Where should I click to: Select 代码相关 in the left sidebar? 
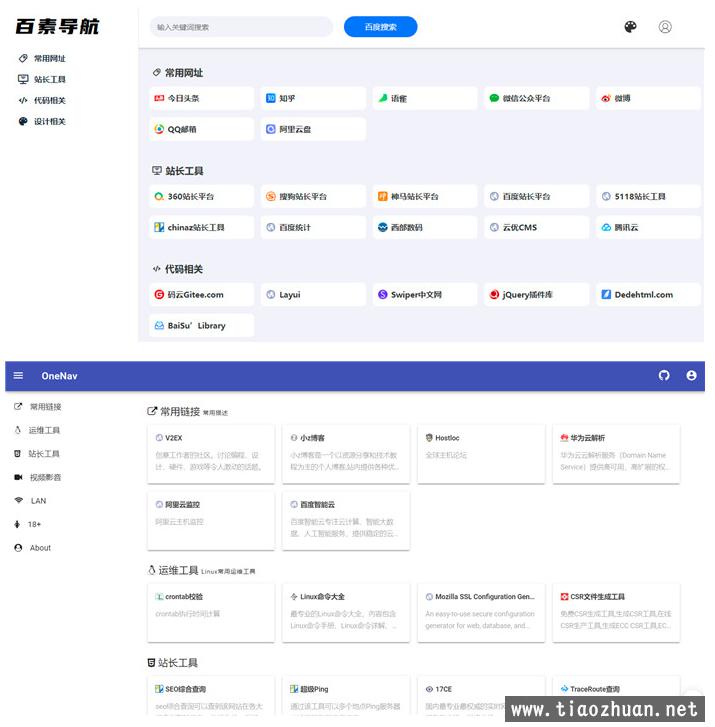pyautogui.click(x=42, y=100)
